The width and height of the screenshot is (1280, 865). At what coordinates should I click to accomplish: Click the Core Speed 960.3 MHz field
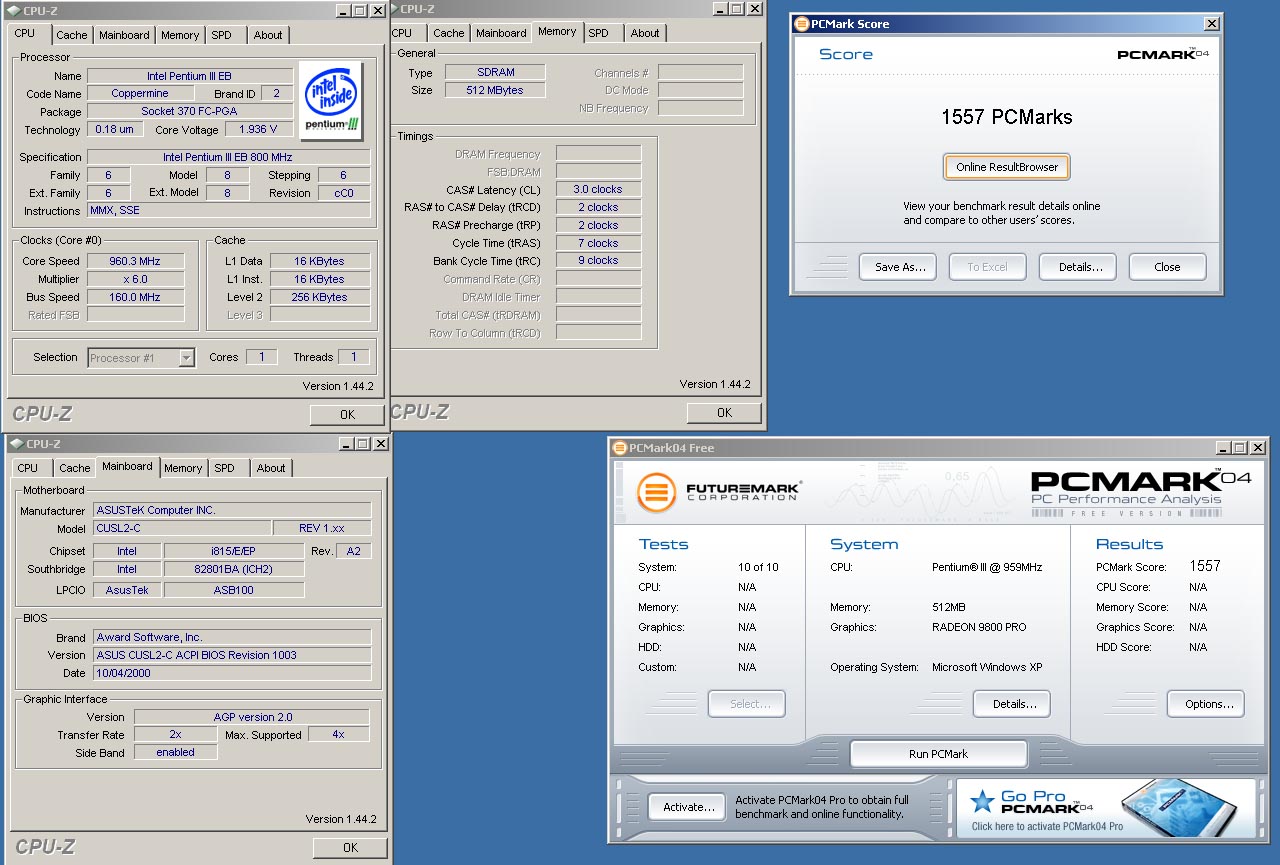click(136, 261)
